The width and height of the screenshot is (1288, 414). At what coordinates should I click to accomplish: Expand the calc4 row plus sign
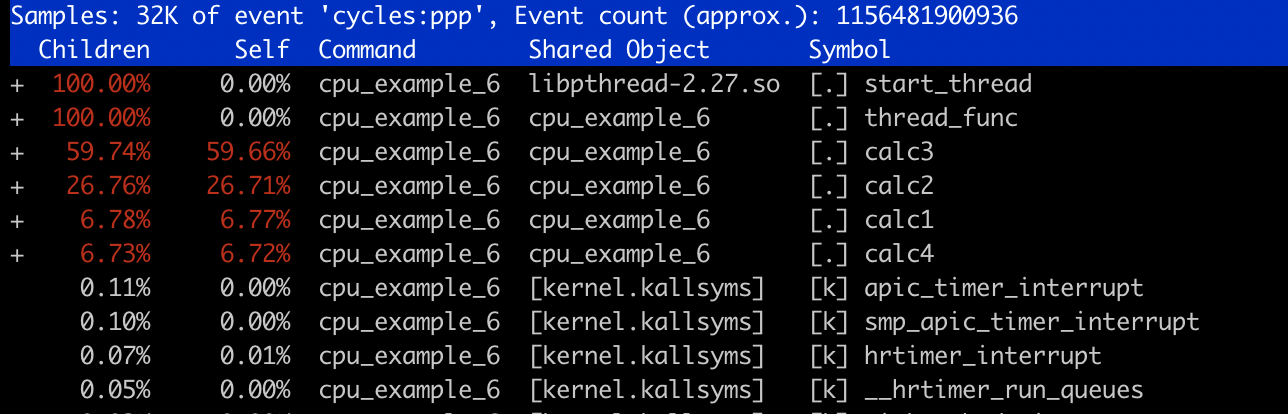(x=16, y=254)
